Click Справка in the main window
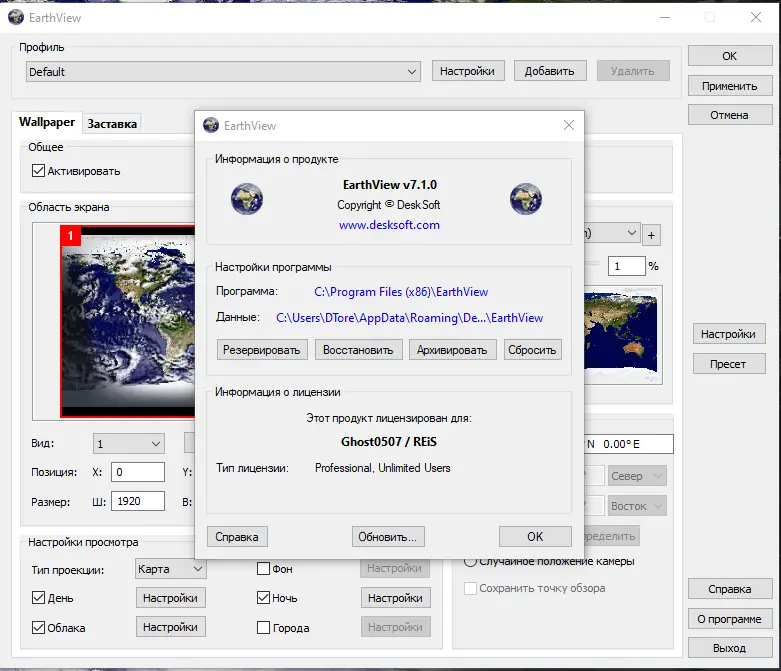The image size is (781, 671). coord(730,589)
